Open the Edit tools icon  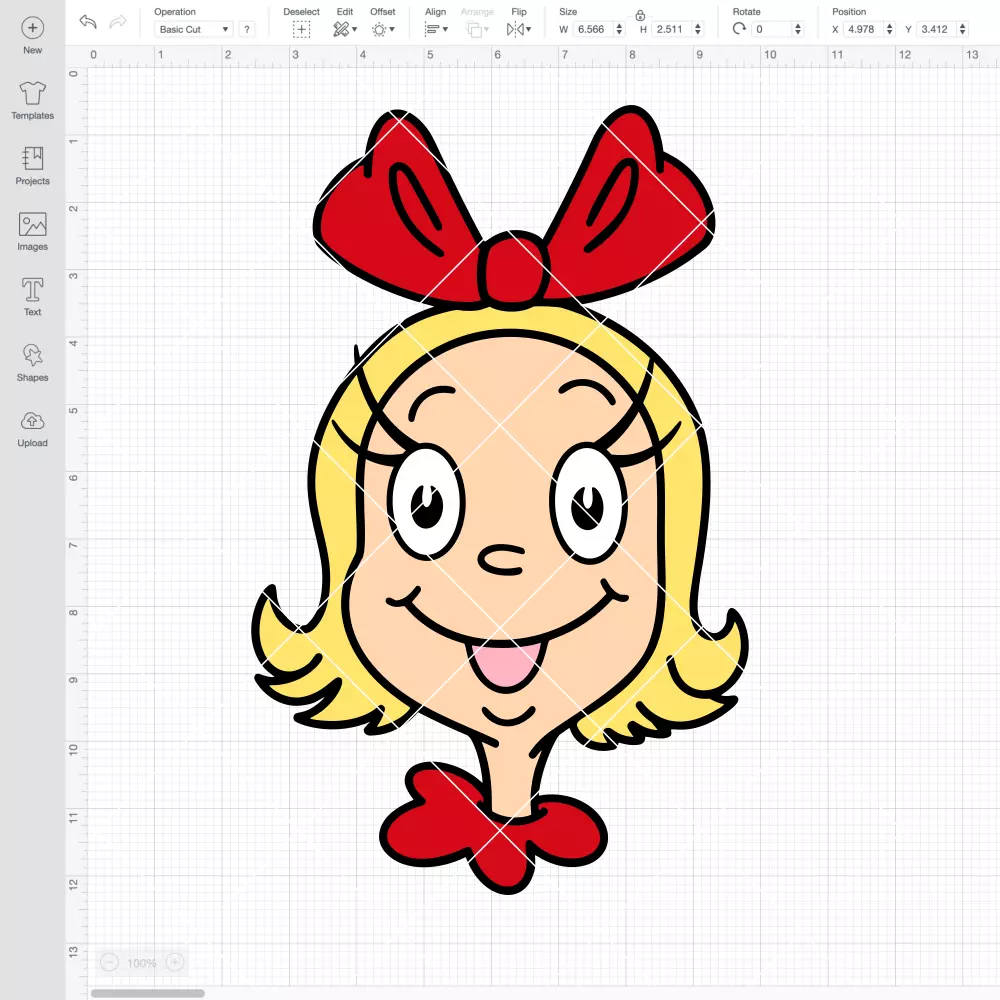pos(341,29)
